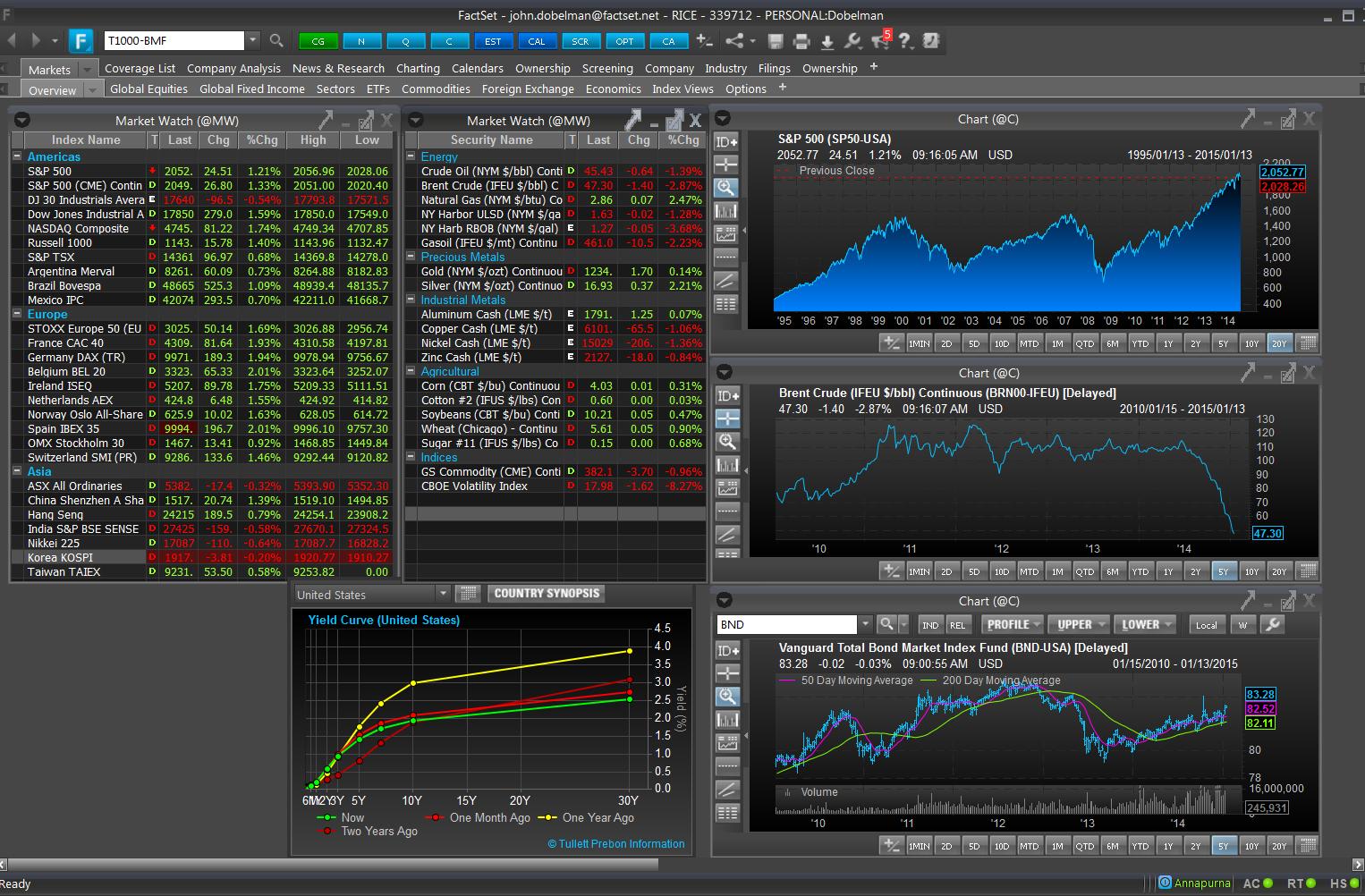Click the data table icon in S&P 500 chart sidebar

[x=726, y=304]
